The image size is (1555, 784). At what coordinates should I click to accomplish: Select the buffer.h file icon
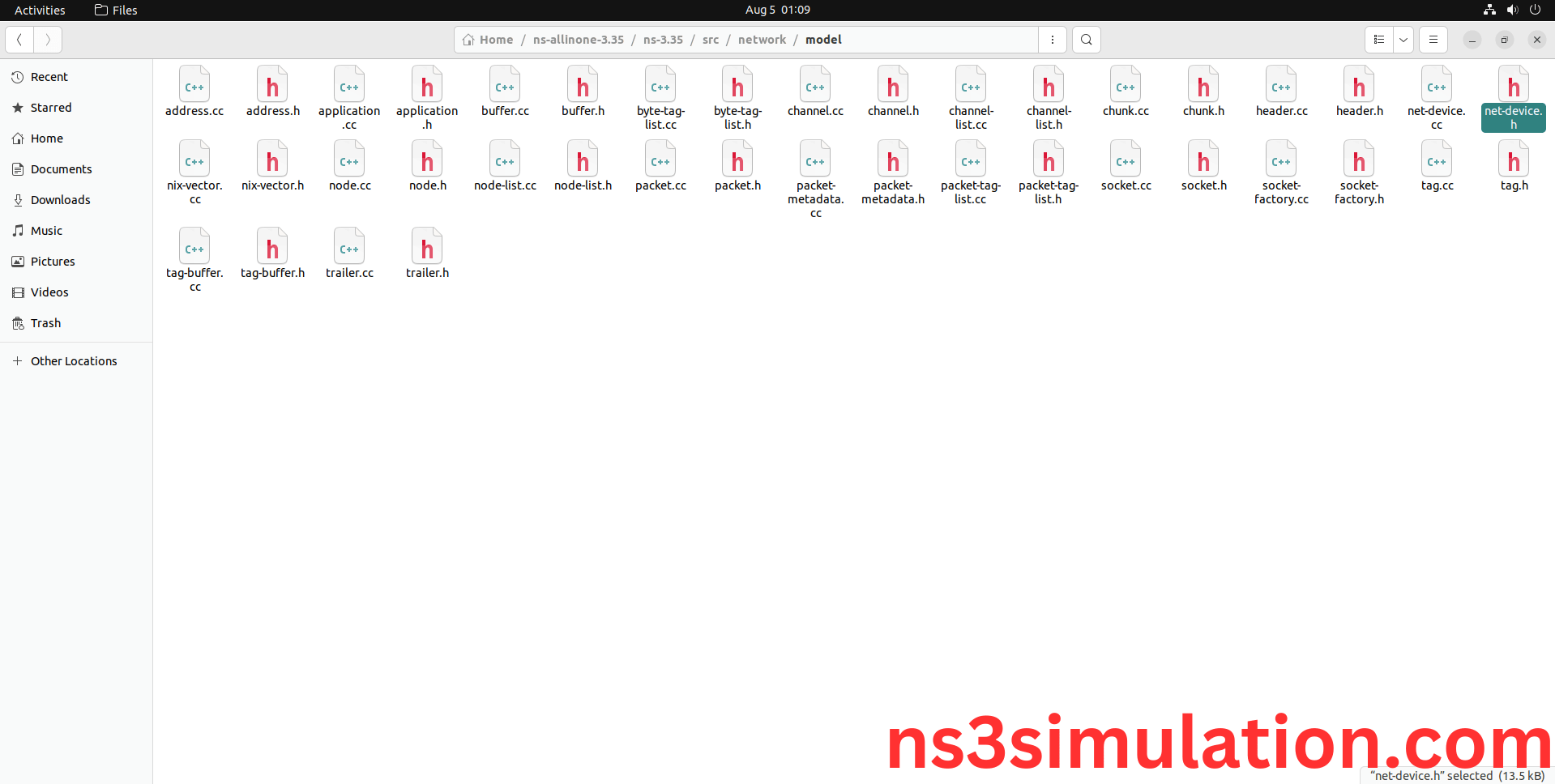tap(583, 85)
